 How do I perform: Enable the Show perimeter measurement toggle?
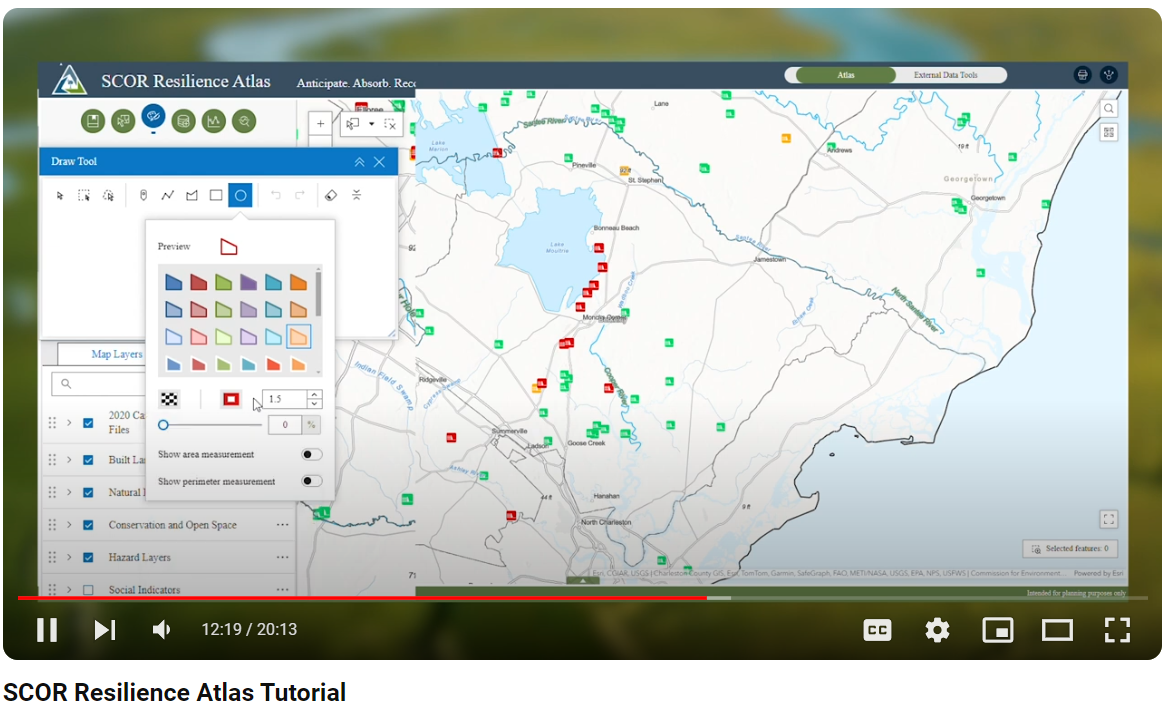(311, 480)
